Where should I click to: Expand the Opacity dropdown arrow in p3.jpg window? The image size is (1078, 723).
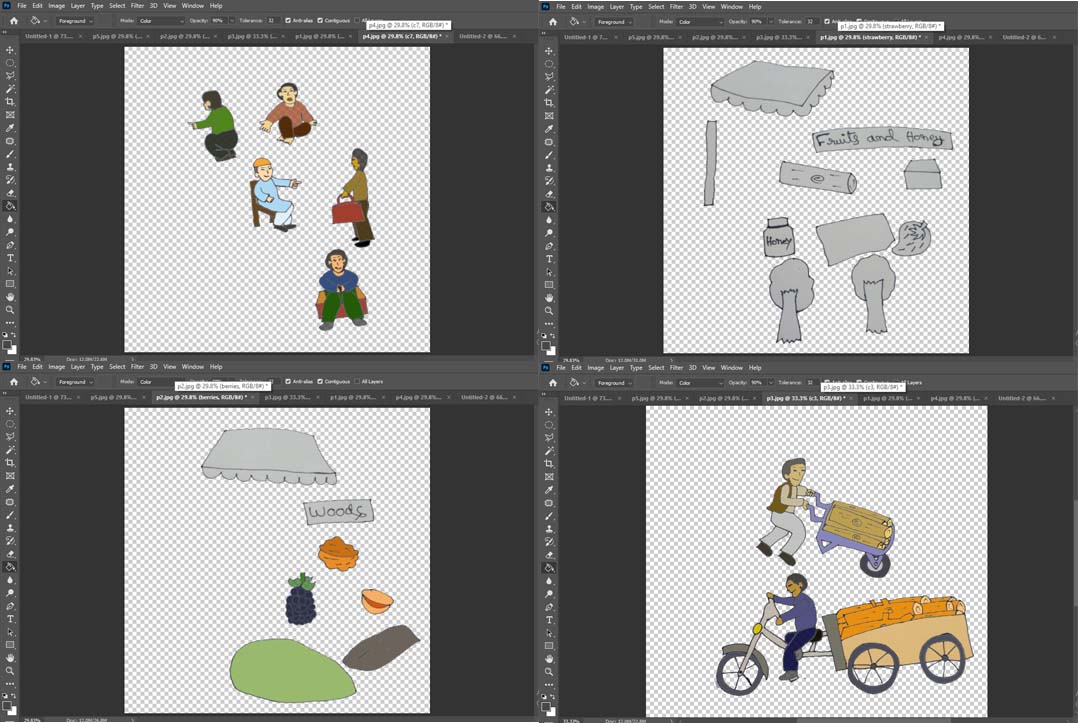pyautogui.click(x=771, y=383)
